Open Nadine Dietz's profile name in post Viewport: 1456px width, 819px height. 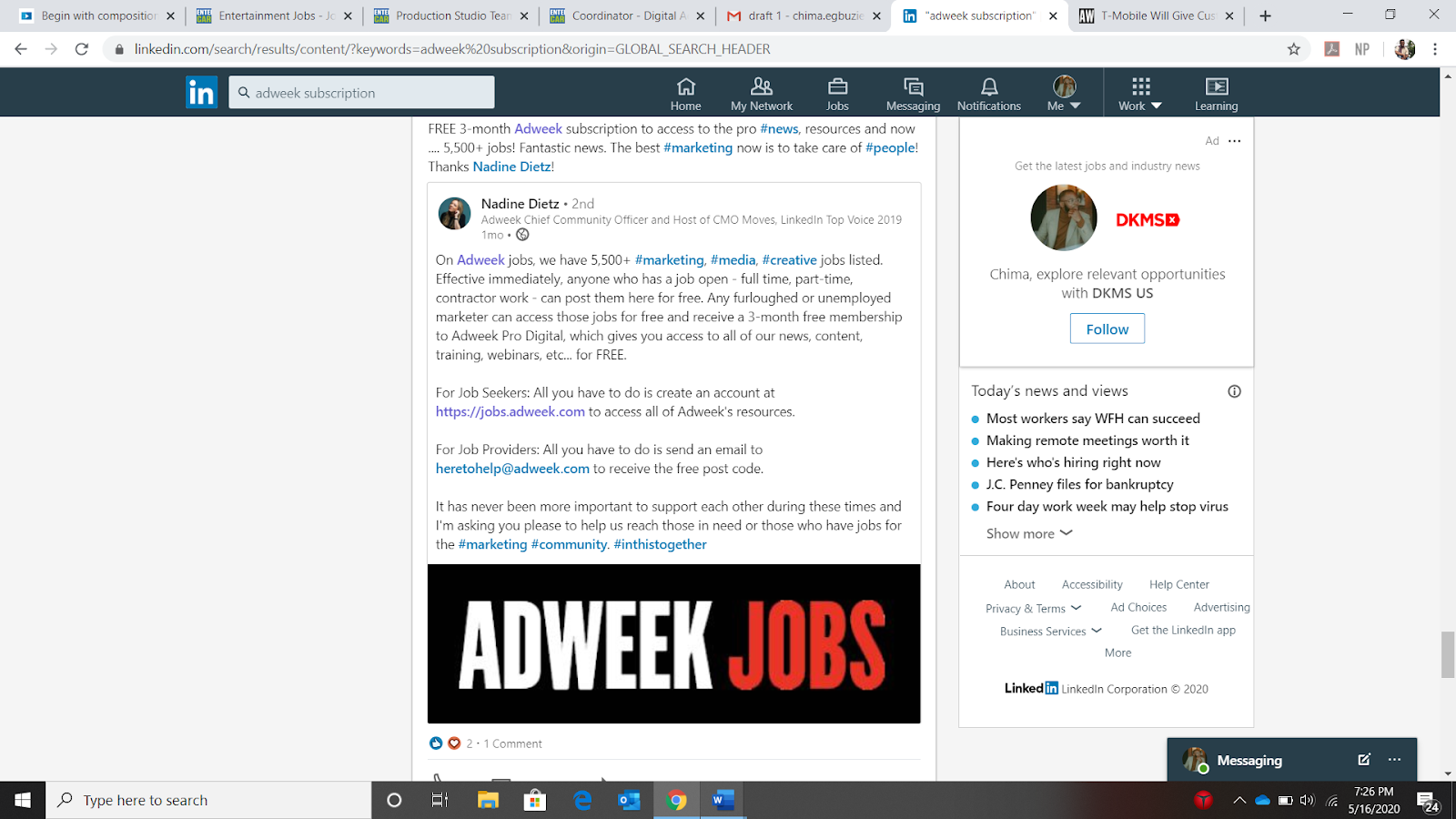[521, 204]
